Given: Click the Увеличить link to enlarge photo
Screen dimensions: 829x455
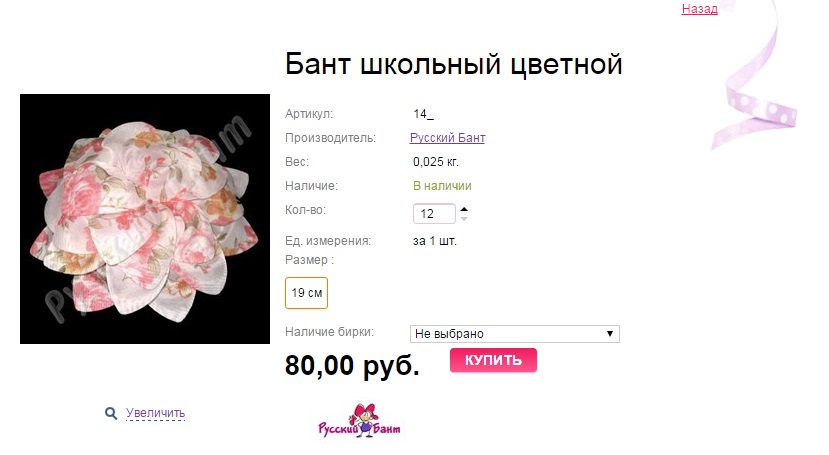Looking at the screenshot, I should (x=155, y=413).
